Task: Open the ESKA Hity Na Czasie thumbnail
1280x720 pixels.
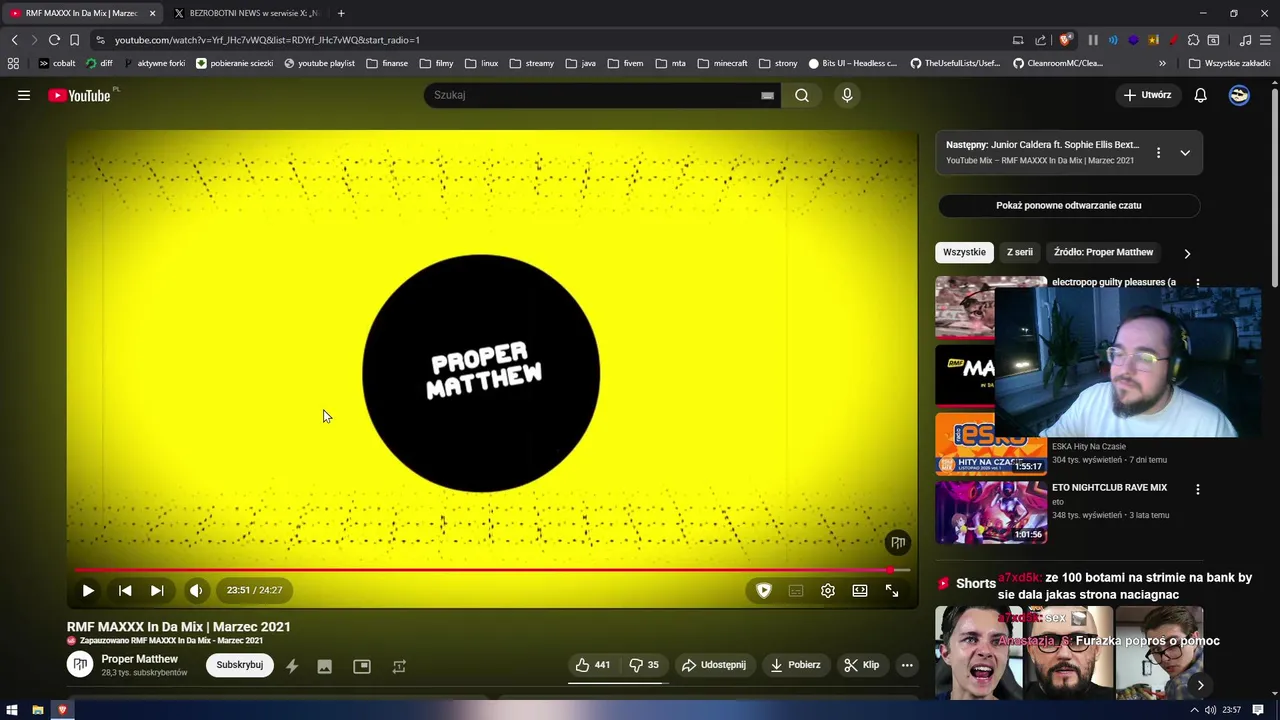Action: [x=991, y=444]
